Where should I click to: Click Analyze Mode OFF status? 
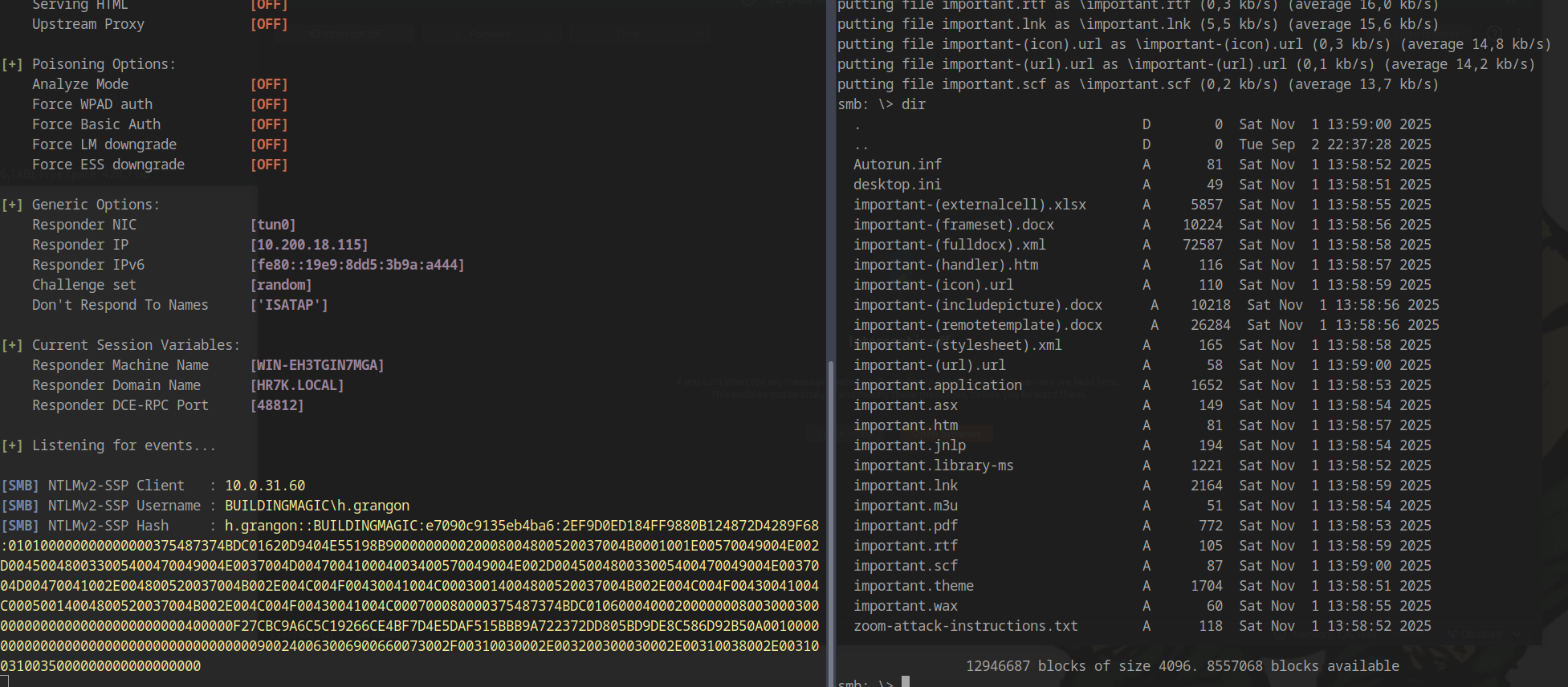269,84
